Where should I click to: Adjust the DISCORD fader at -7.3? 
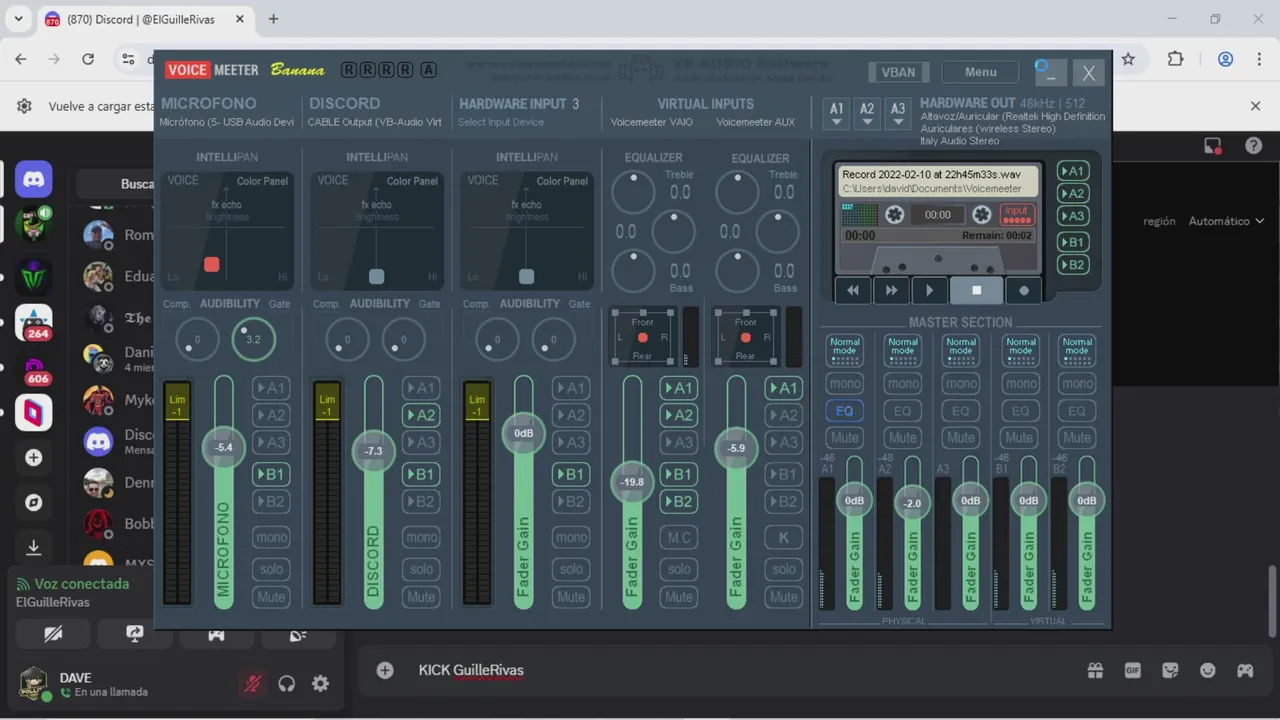click(373, 451)
